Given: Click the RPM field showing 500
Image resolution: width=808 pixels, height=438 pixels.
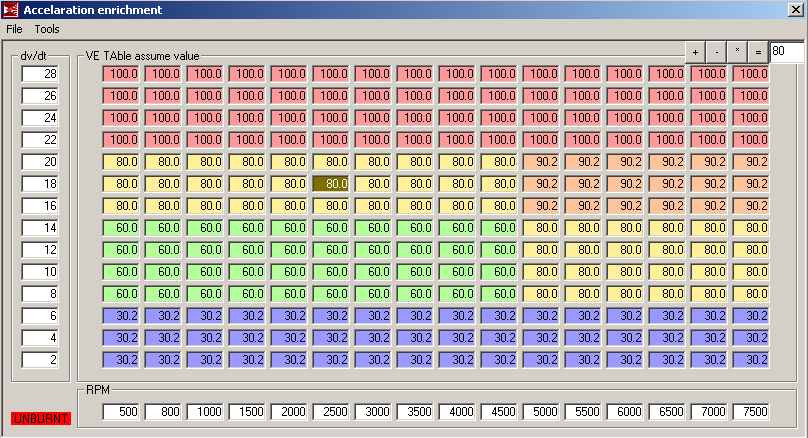Looking at the screenshot, I should 122,412.
